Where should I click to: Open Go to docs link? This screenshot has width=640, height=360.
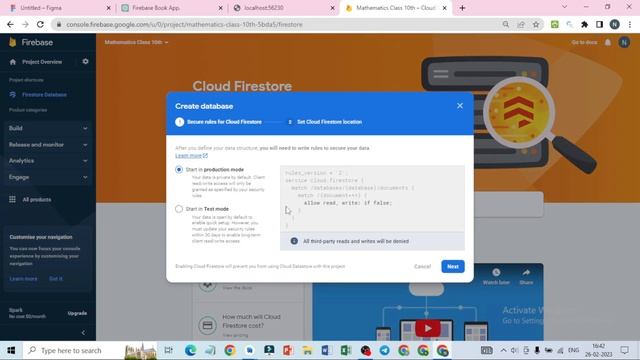(x=584, y=42)
